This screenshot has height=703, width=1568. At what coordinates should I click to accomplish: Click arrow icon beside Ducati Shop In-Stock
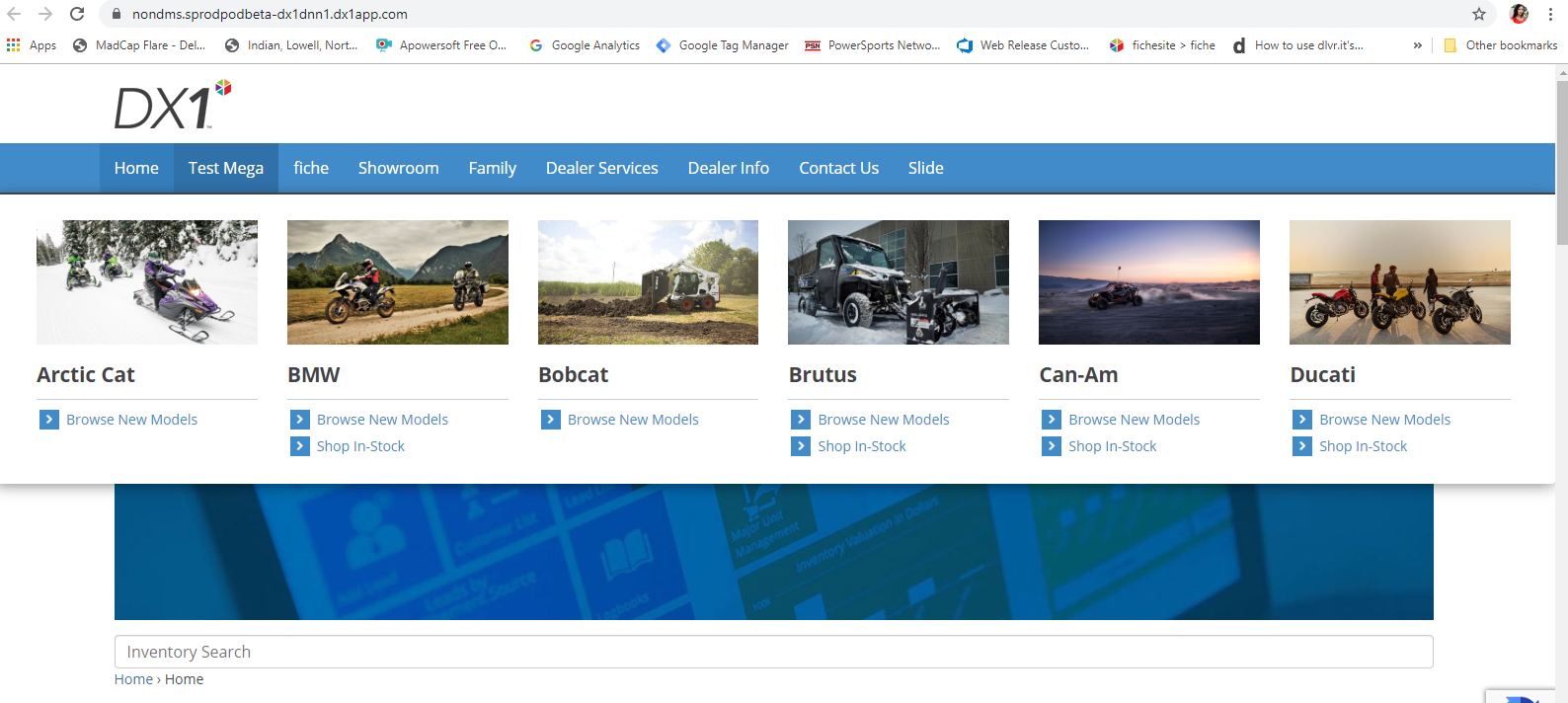1302,446
